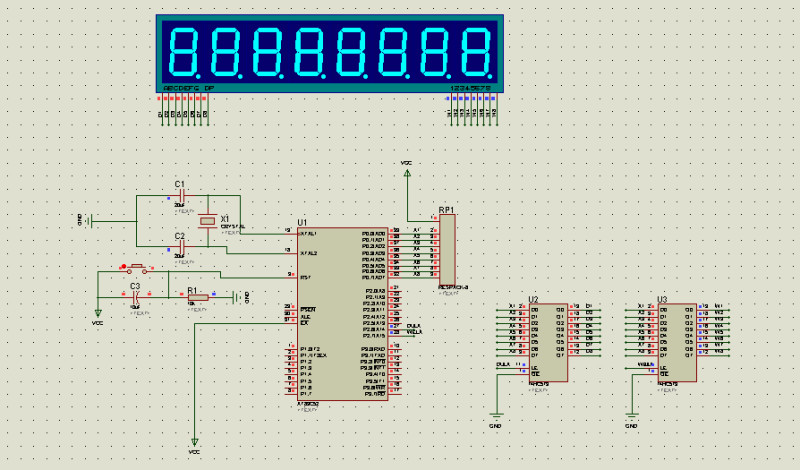Select capacitor C1 symbol

pyautogui.click(x=180, y=196)
